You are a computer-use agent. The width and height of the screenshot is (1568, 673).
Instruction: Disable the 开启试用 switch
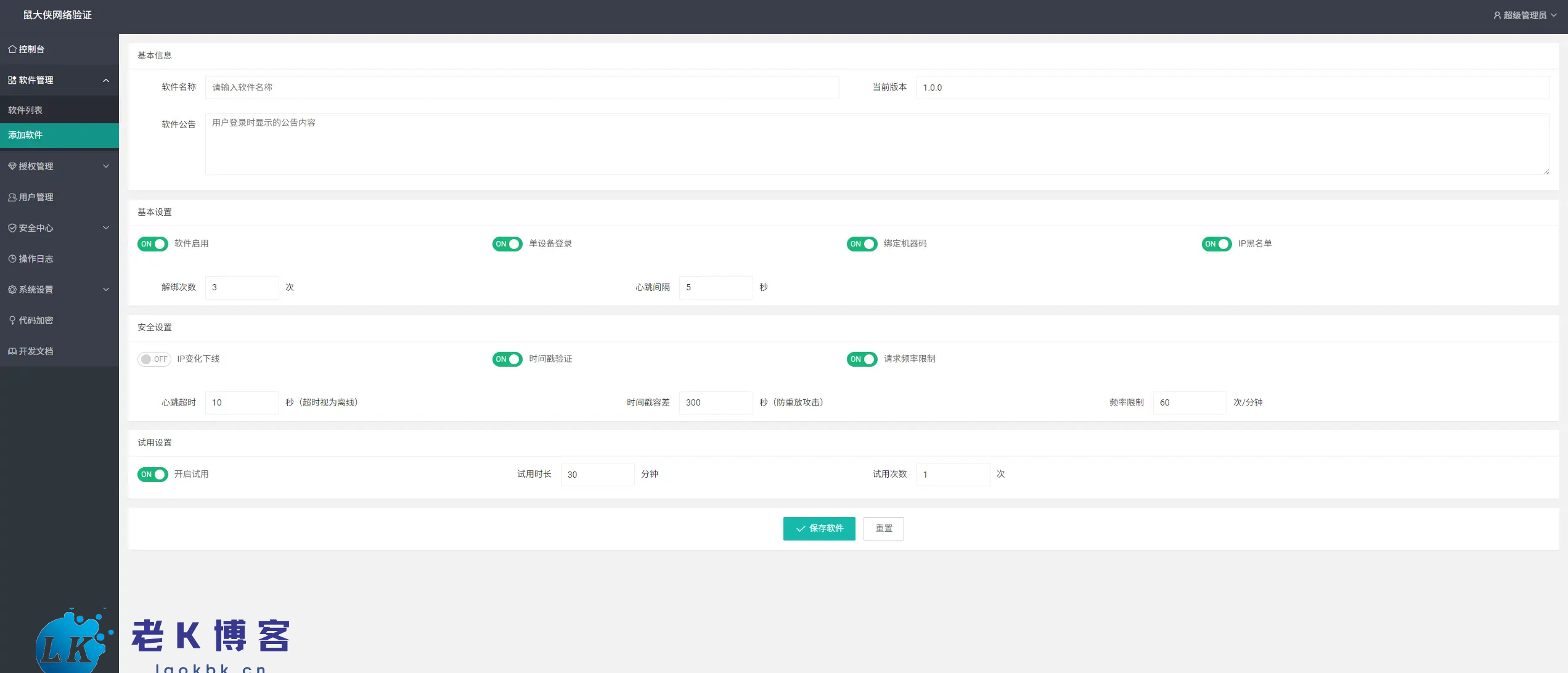tap(152, 475)
